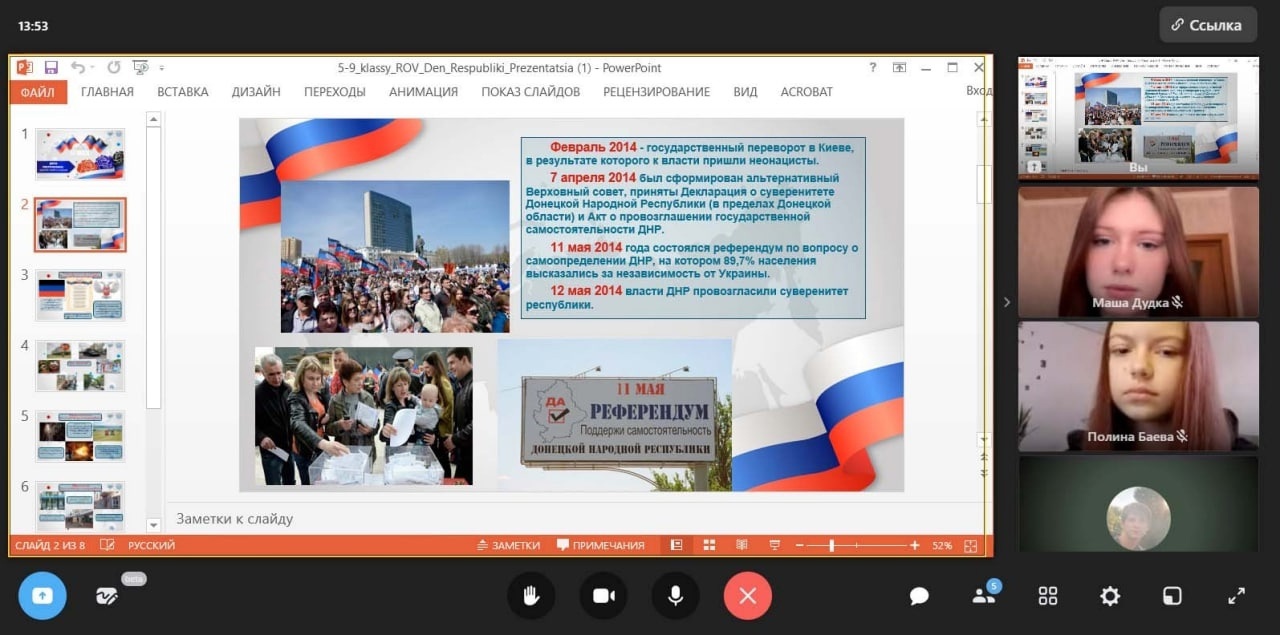Open undo history dropdown arrow
Image resolution: width=1280 pixels, height=635 pixels.
(92, 68)
